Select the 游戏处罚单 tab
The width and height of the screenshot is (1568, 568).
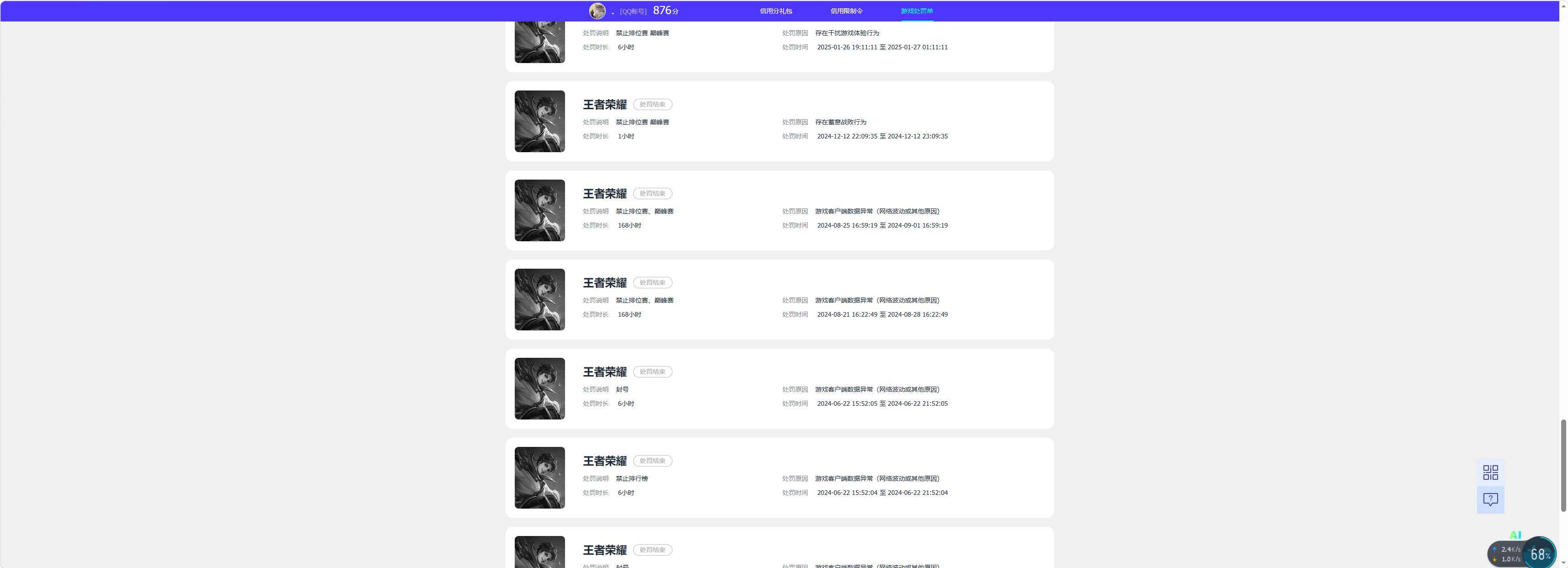[917, 11]
